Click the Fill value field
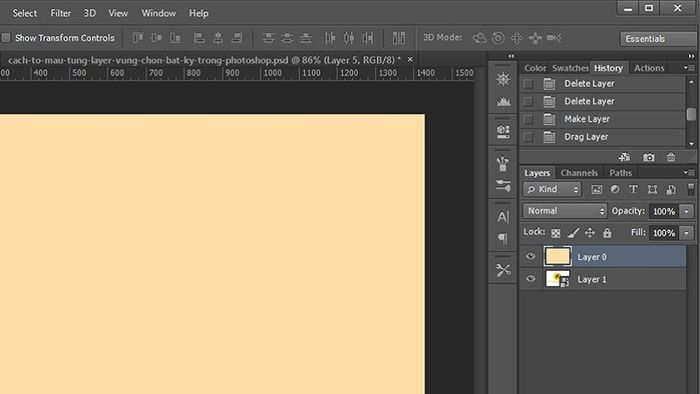Screen dimensions: 700x394 pos(664,233)
